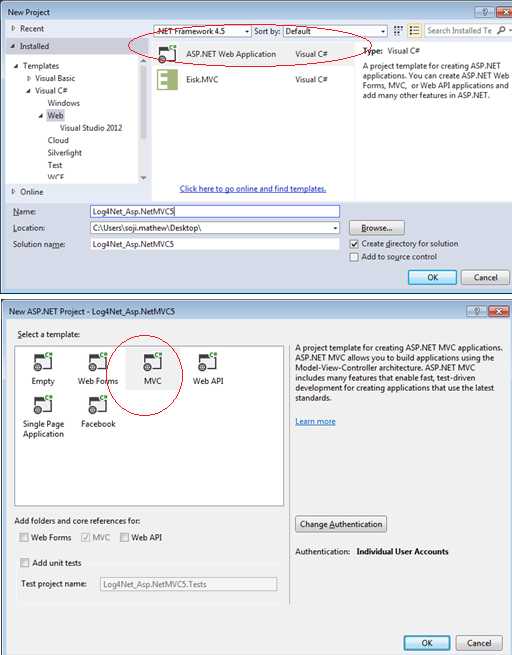Open the Location path dropdown
Image resolution: width=512 pixels, height=655 pixels.
click(335, 228)
